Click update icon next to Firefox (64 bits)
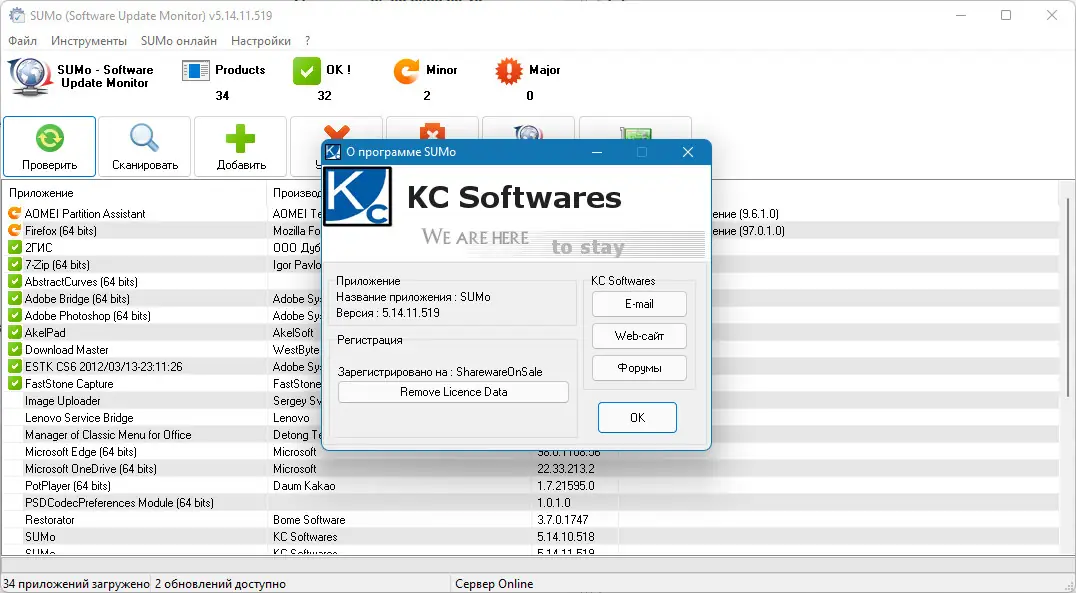The width and height of the screenshot is (1076, 593). [x=14, y=231]
